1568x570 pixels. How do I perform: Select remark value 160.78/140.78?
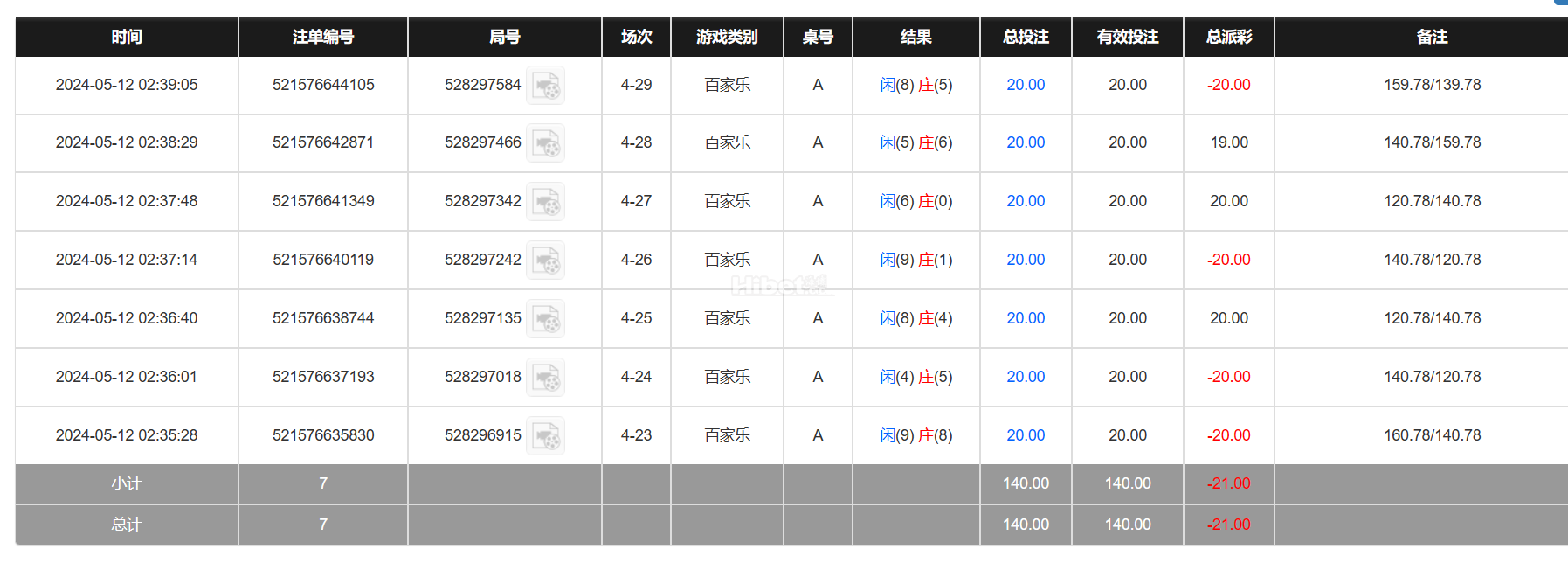(1433, 435)
